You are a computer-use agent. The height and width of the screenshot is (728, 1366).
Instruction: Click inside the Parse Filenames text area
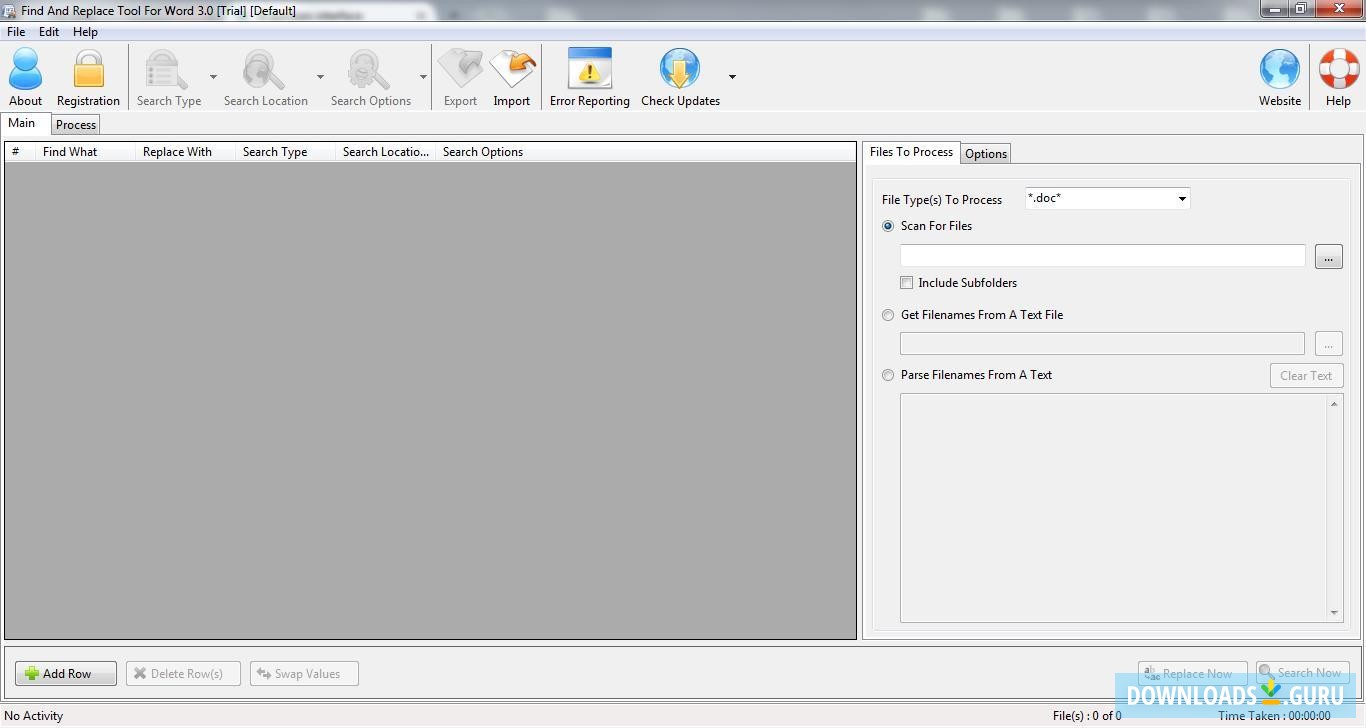(x=1113, y=508)
